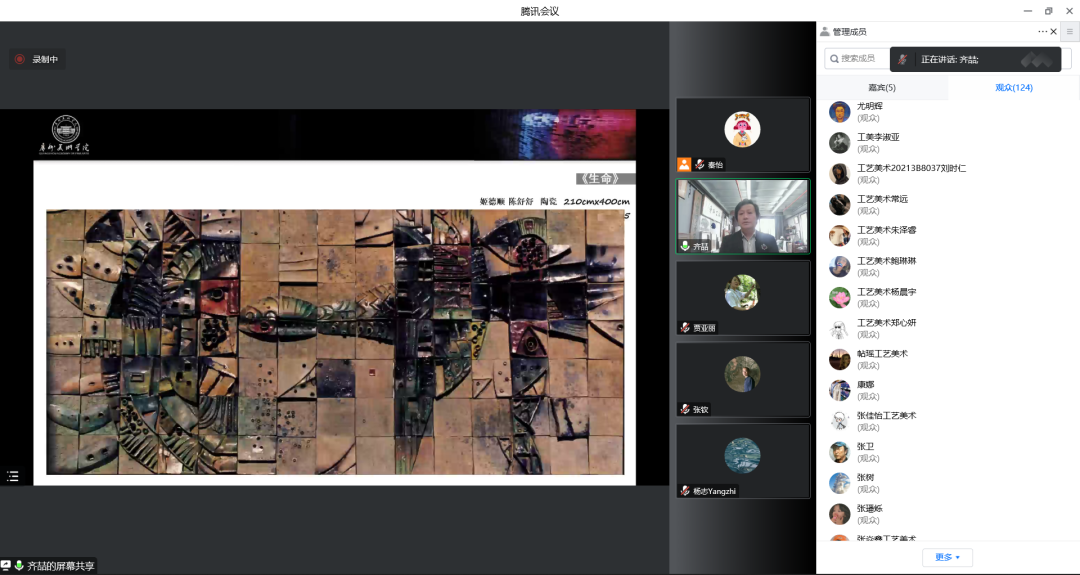Image resolution: width=1080 pixels, height=575 pixels.
Task: Select 康娜 from the audience list
Action: coord(865,390)
